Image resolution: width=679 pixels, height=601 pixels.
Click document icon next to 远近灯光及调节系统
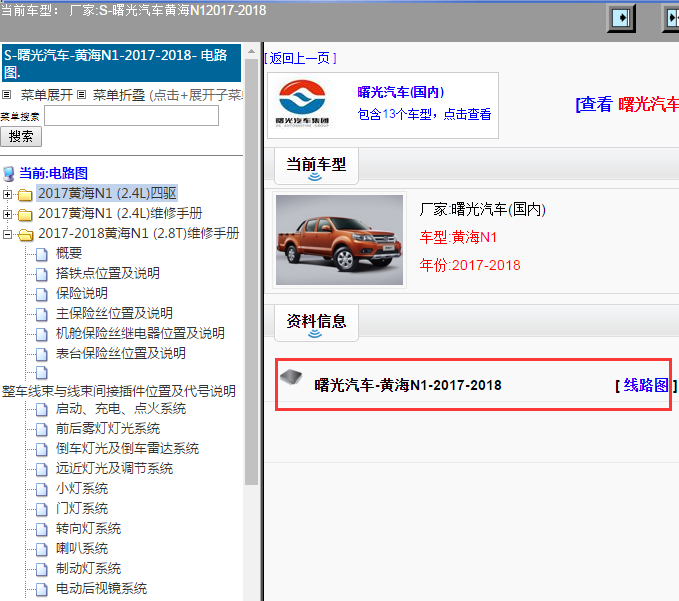coord(42,469)
